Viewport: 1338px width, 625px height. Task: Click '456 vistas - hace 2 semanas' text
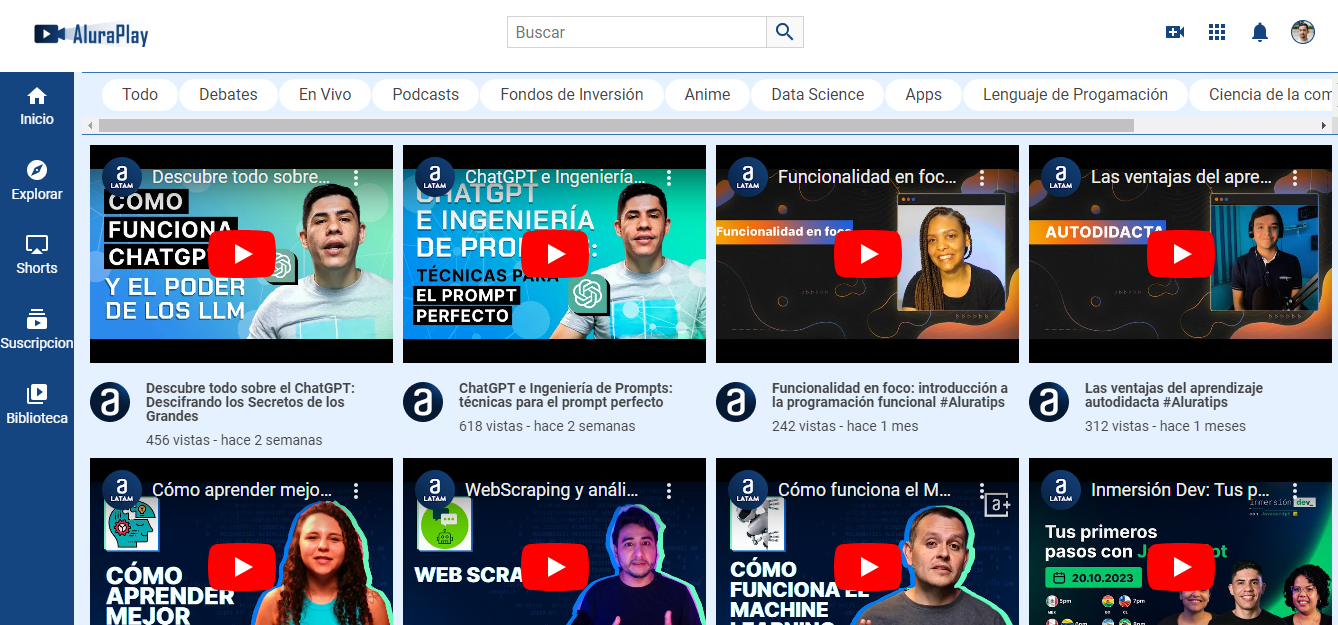[234, 440]
